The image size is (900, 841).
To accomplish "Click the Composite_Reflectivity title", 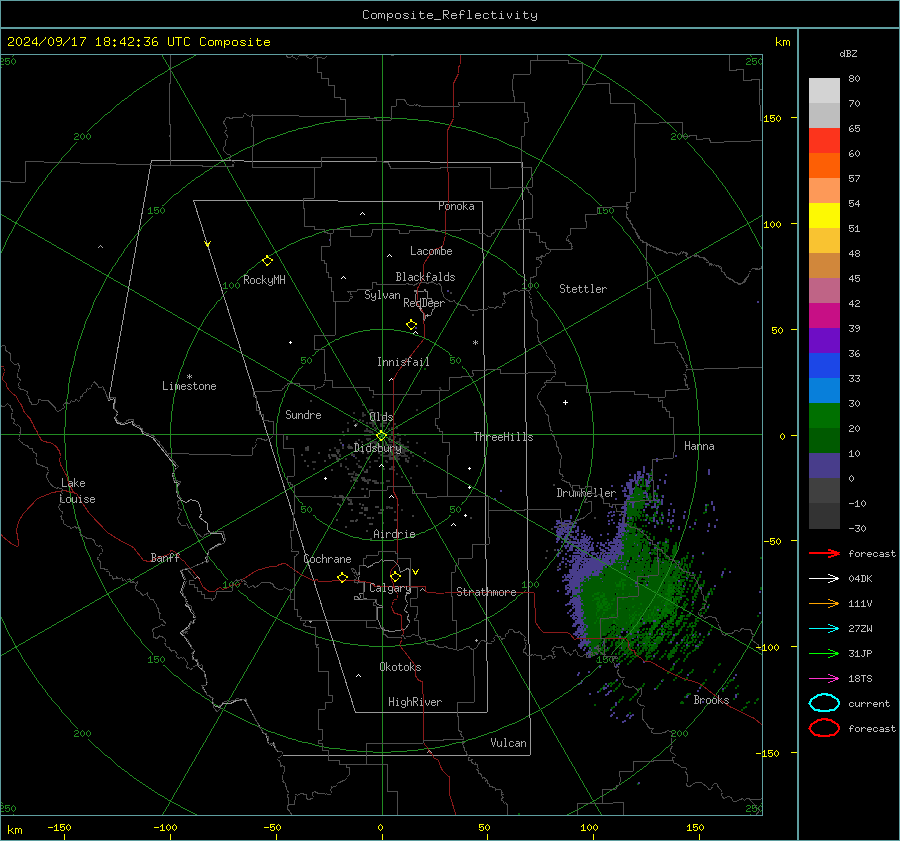I will coord(449,15).
